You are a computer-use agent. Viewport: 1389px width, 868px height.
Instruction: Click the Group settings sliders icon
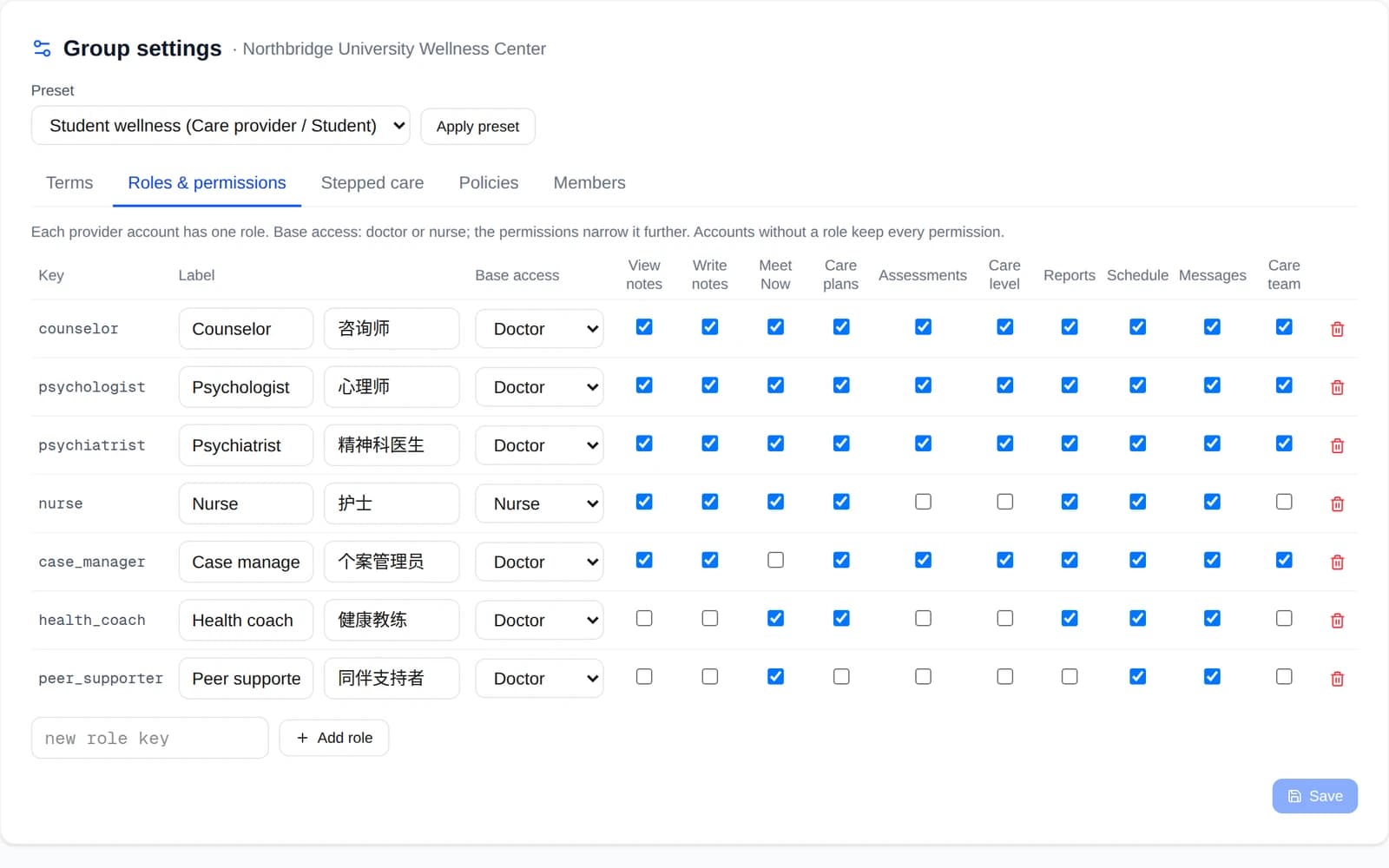(x=42, y=48)
